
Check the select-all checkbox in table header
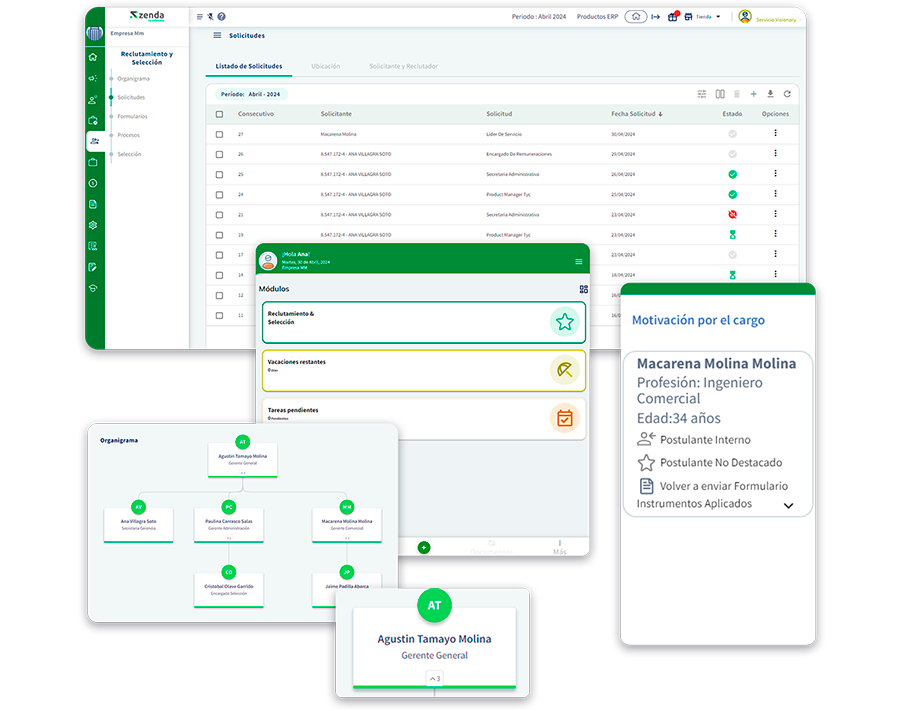(220, 114)
